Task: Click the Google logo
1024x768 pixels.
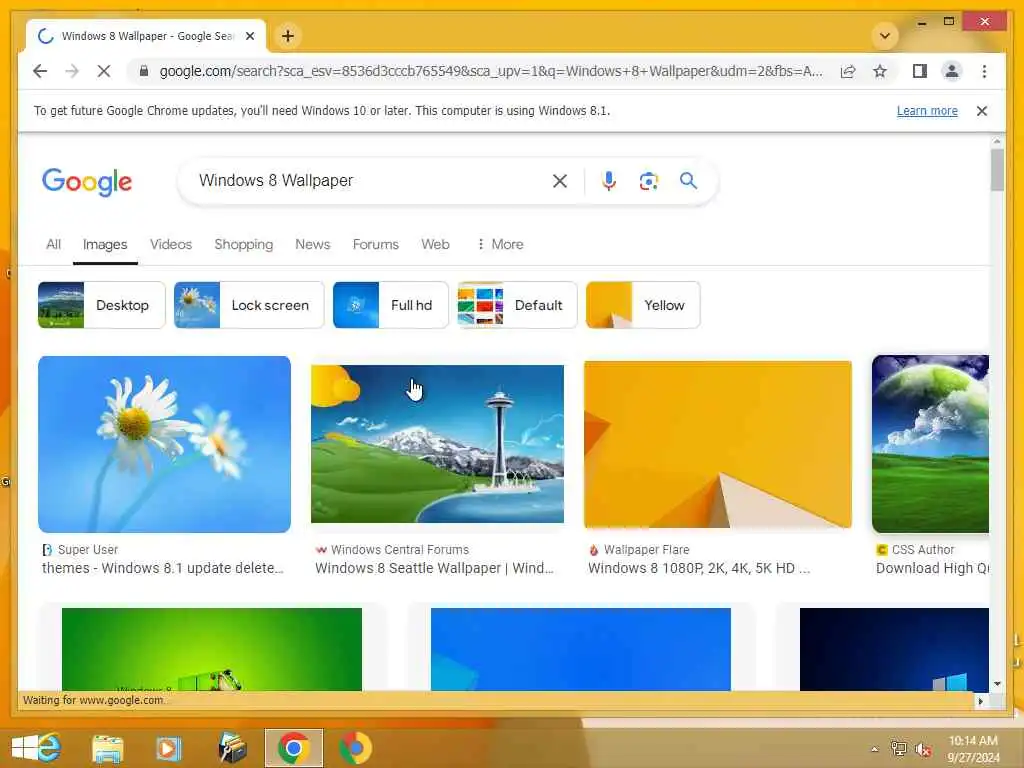Action: point(87,182)
